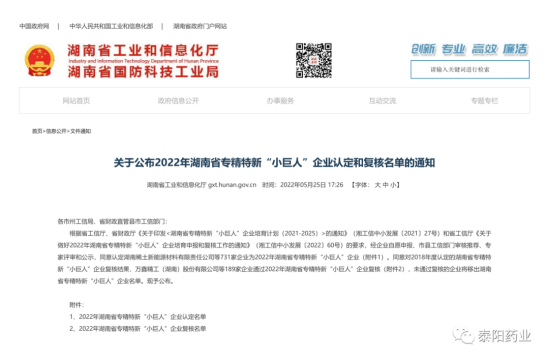Click the national emblem logo
The image size is (549, 360).
[40, 61]
